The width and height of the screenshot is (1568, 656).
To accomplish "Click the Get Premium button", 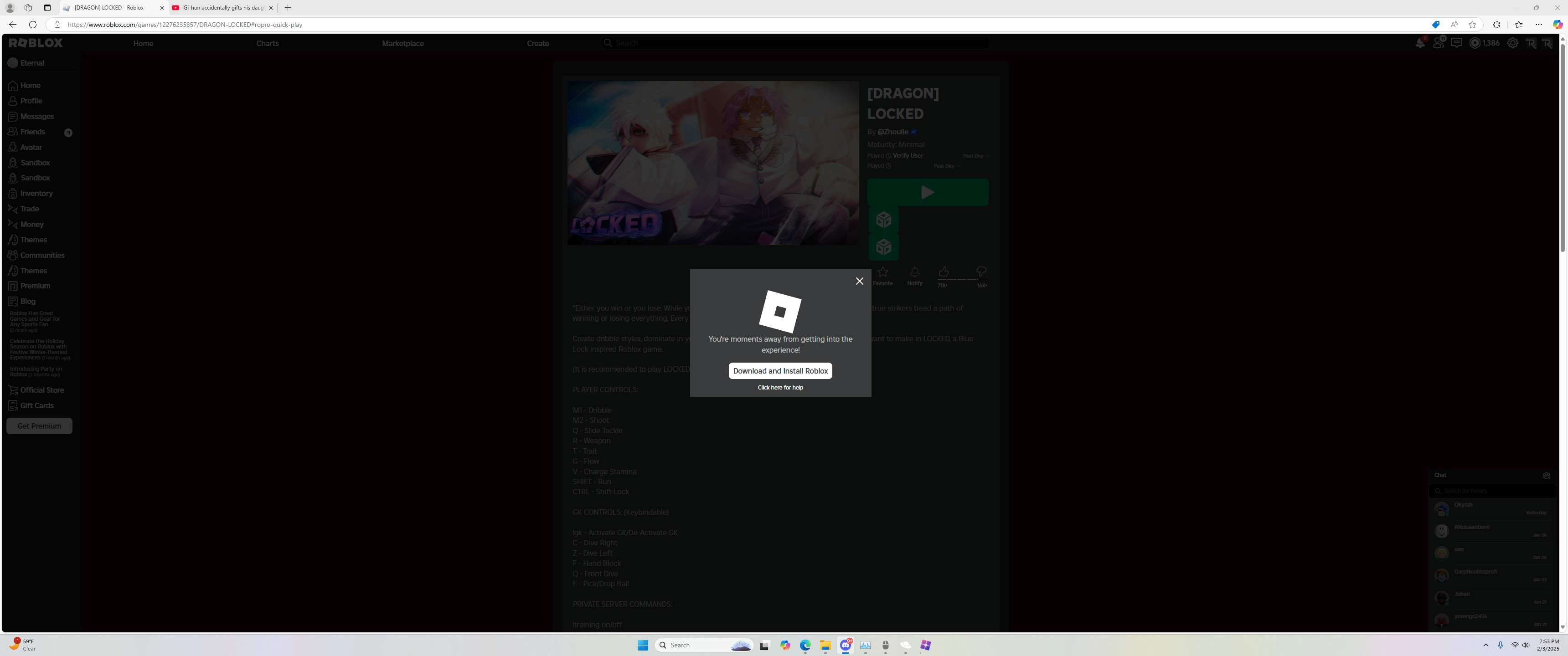I will click(40, 426).
